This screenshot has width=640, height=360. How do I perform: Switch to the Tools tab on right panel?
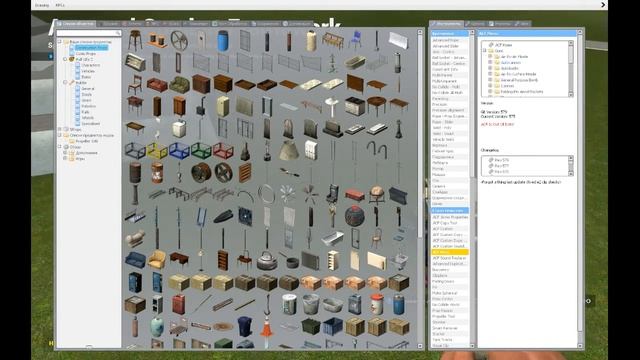click(447, 24)
